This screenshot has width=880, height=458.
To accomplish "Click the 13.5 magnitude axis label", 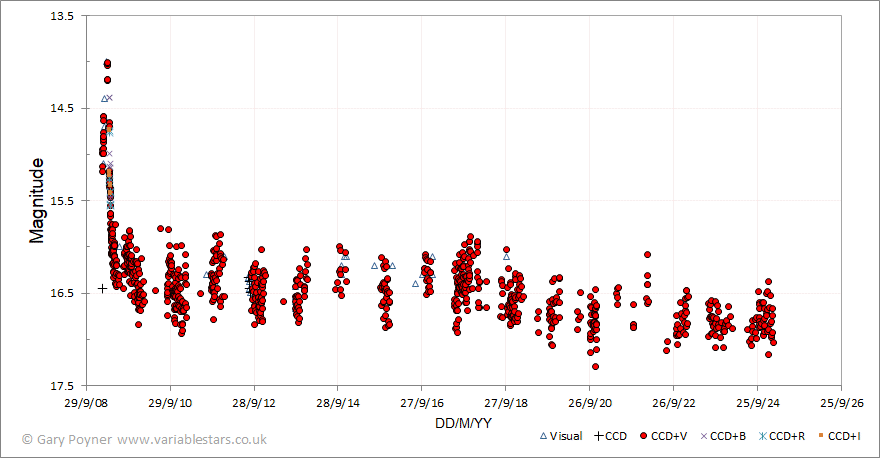I will [x=62, y=16].
